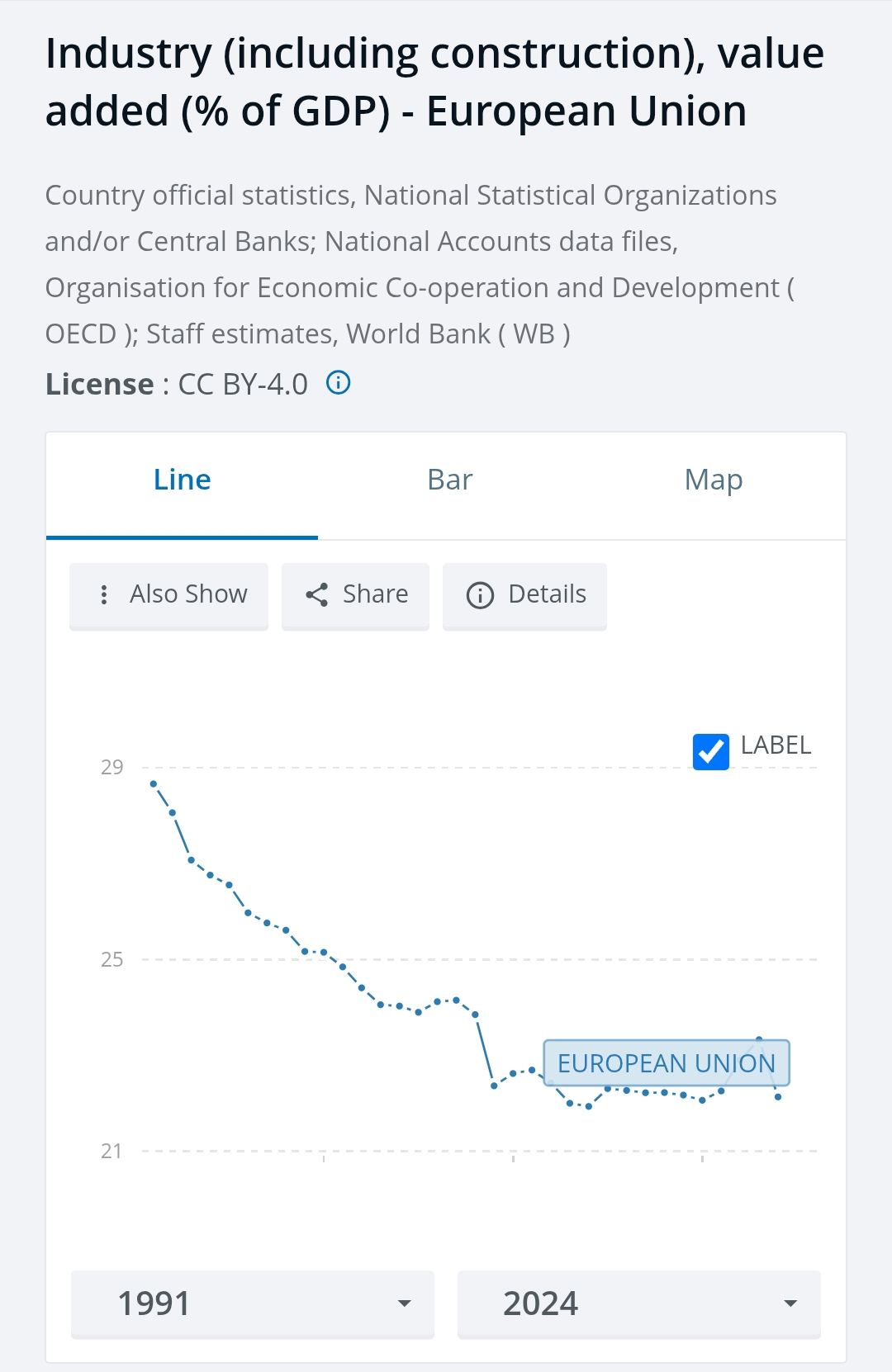Click the arrow on the 2024 selector
The height and width of the screenshot is (1372, 892).
pos(790,1303)
